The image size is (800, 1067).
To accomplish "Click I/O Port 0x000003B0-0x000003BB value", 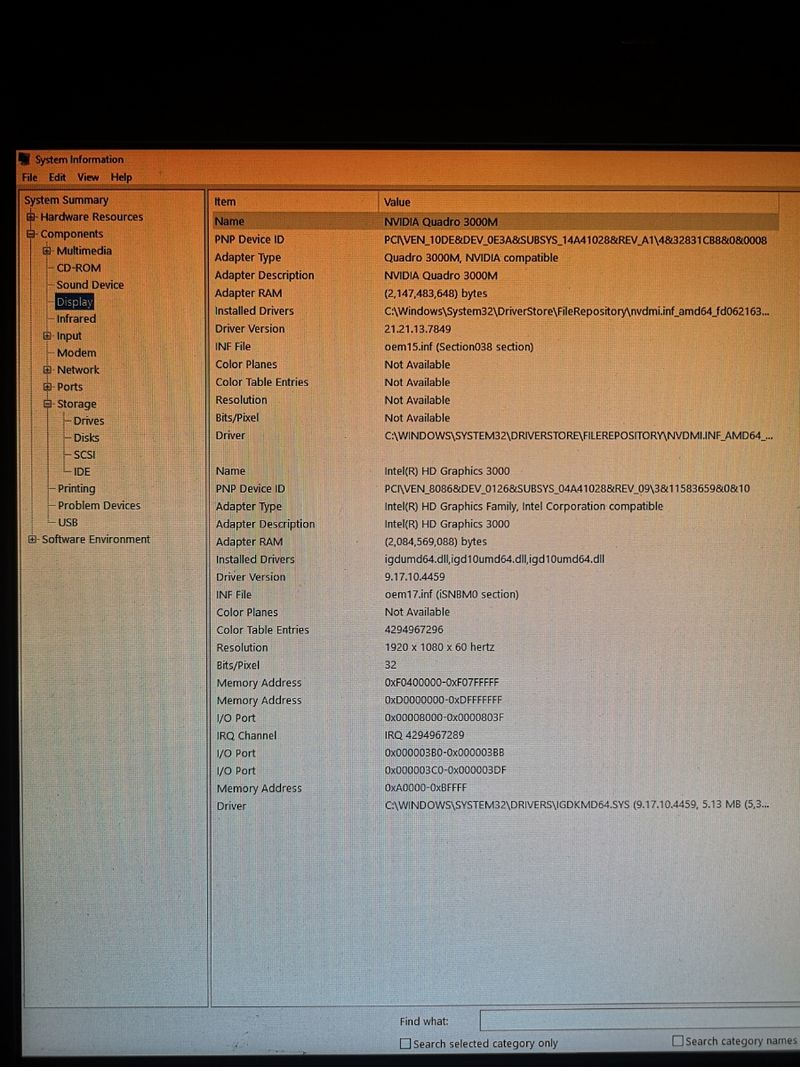I will tap(444, 753).
